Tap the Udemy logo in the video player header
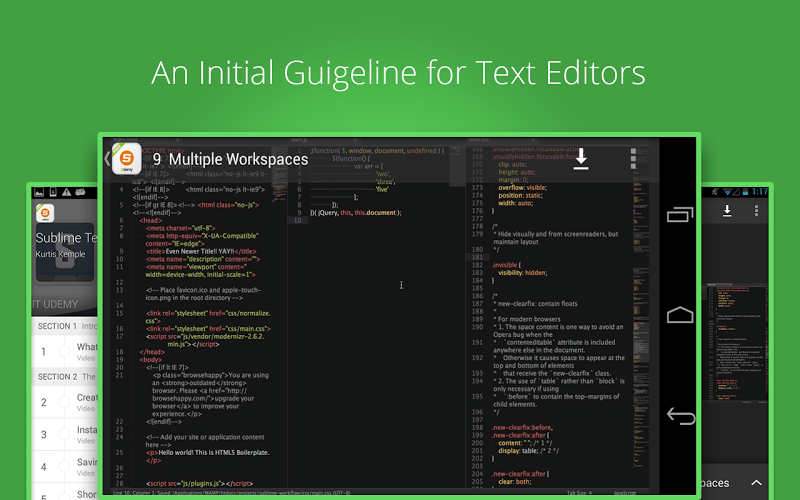This screenshot has height=500, width=800. click(127, 159)
